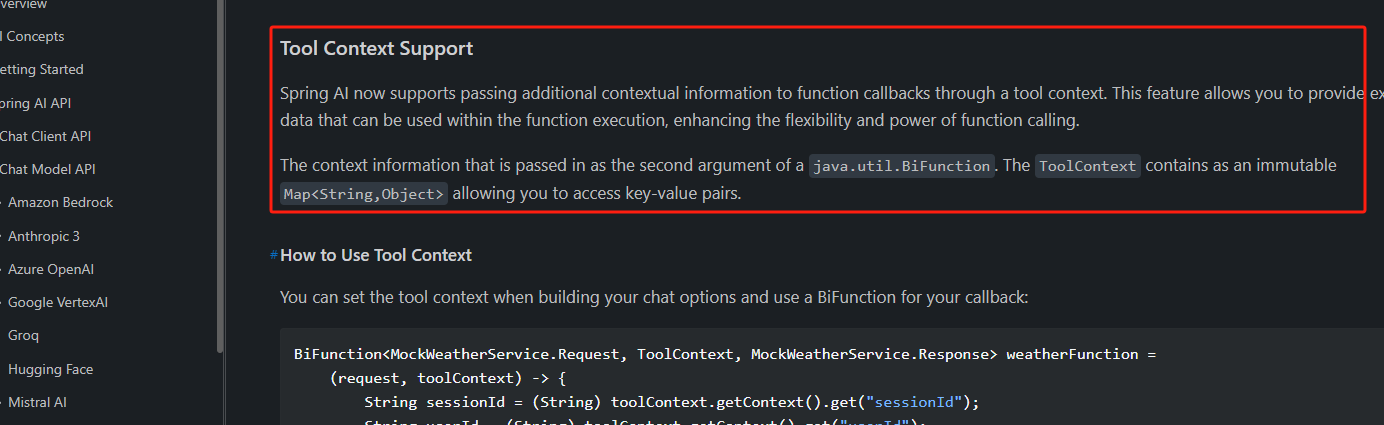The height and width of the screenshot is (425, 1384).
Task: Open the AI Concepts sidebar page
Action: (x=34, y=36)
